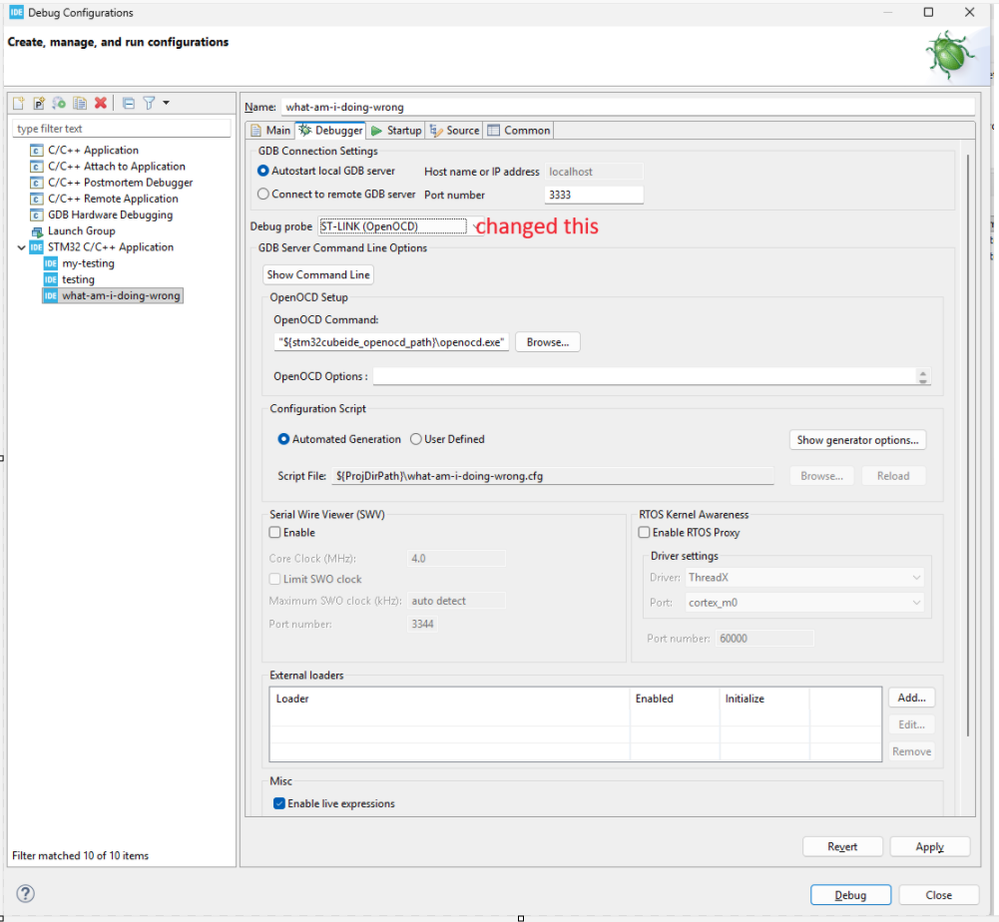
Task: Select User Defined script radio button
Action: (x=416, y=439)
